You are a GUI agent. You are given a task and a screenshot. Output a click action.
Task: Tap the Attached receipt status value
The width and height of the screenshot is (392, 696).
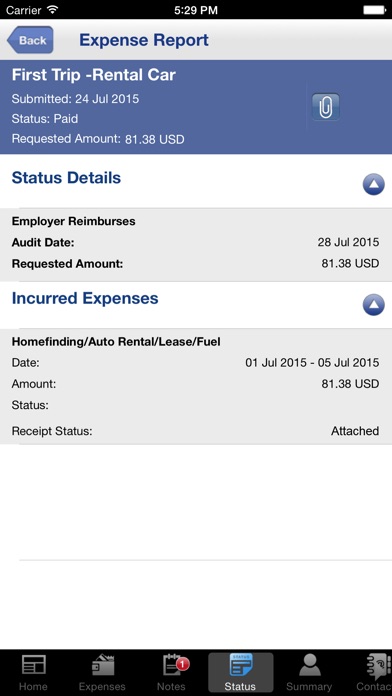pyautogui.click(x=355, y=431)
